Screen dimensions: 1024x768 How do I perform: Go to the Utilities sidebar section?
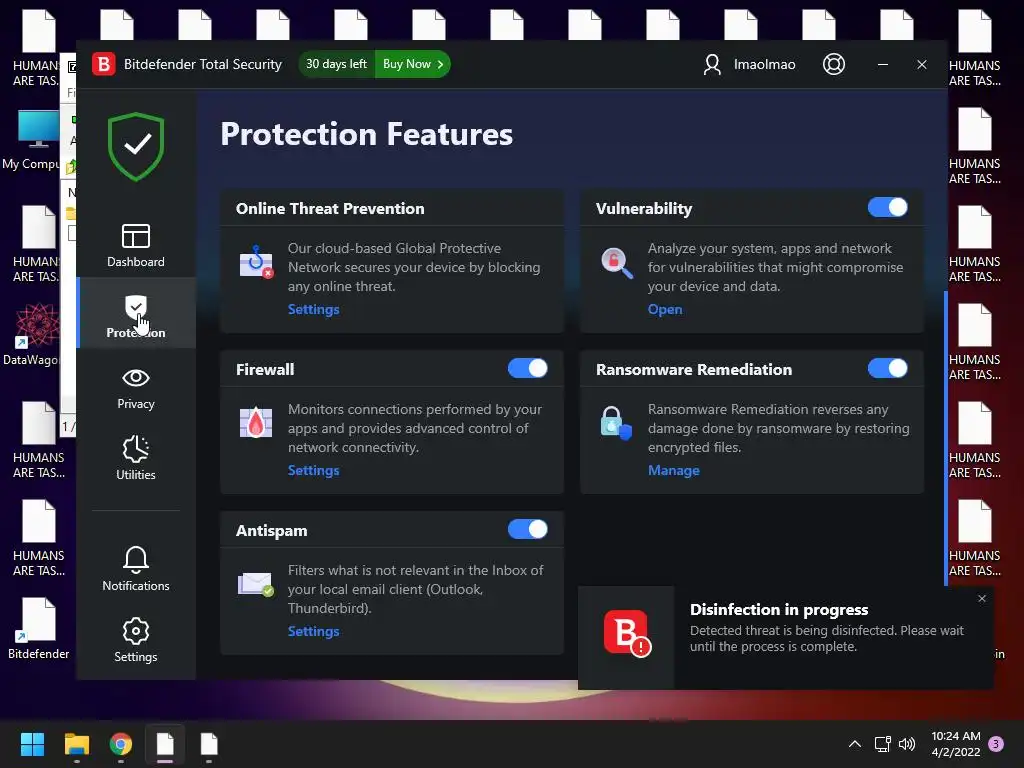[136, 458]
